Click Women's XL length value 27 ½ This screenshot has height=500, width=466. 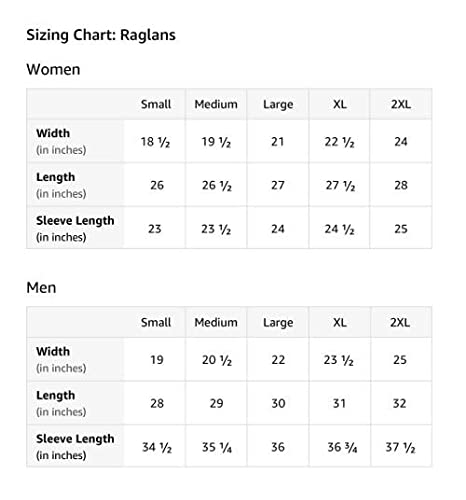[340, 185]
